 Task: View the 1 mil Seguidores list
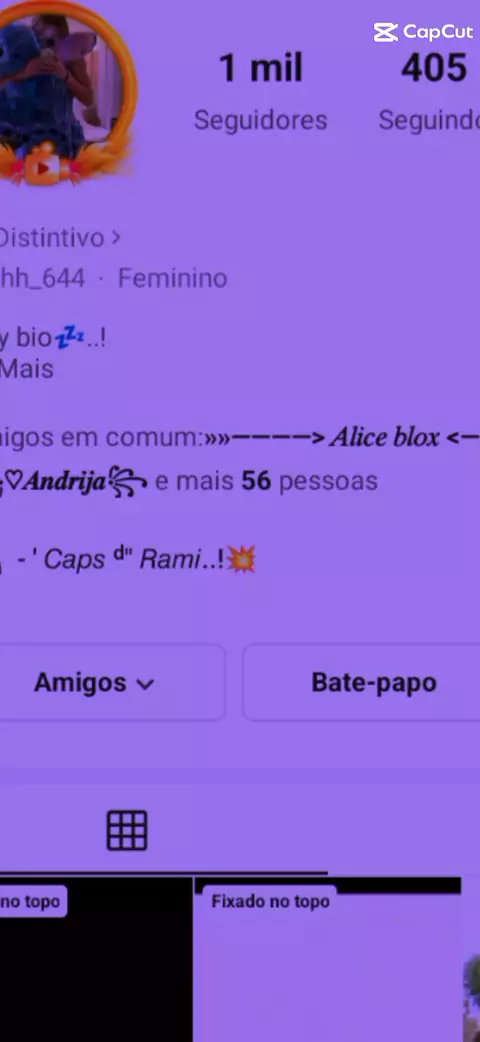coord(261,92)
